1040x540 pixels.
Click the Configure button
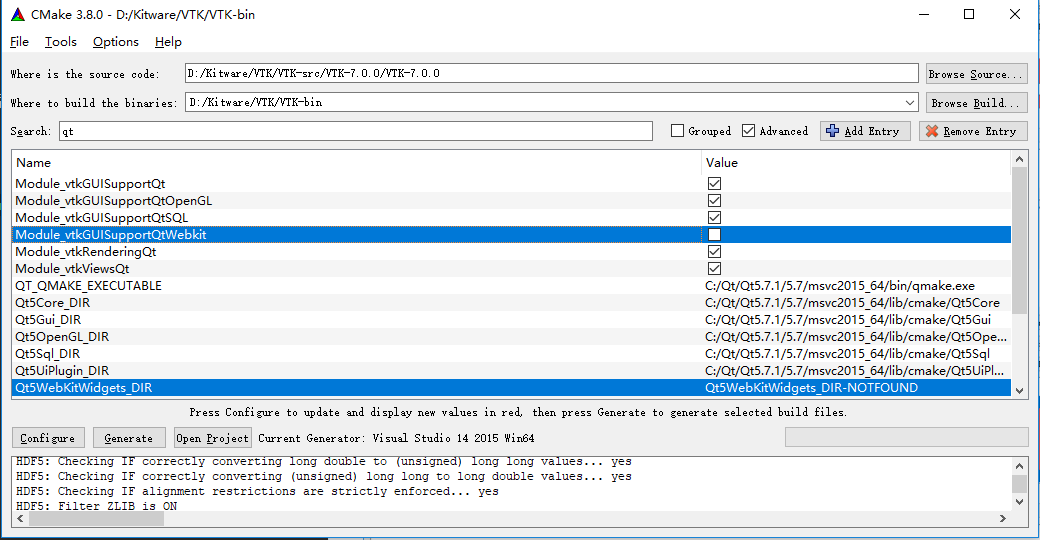click(x=48, y=438)
